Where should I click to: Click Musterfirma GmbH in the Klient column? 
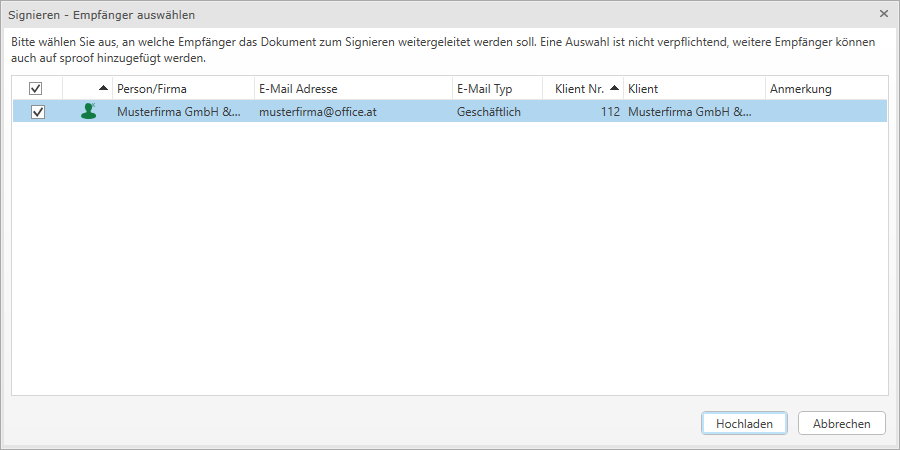689,112
